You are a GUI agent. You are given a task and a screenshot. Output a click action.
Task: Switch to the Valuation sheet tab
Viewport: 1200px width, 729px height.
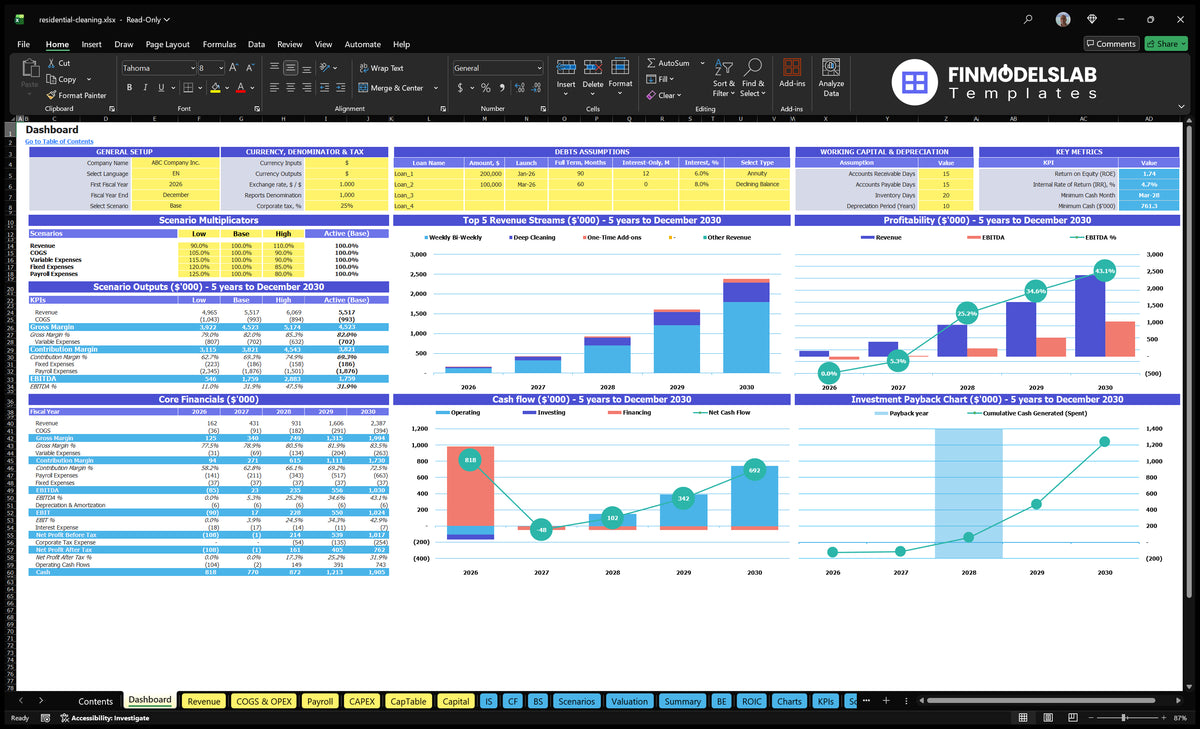tap(629, 701)
